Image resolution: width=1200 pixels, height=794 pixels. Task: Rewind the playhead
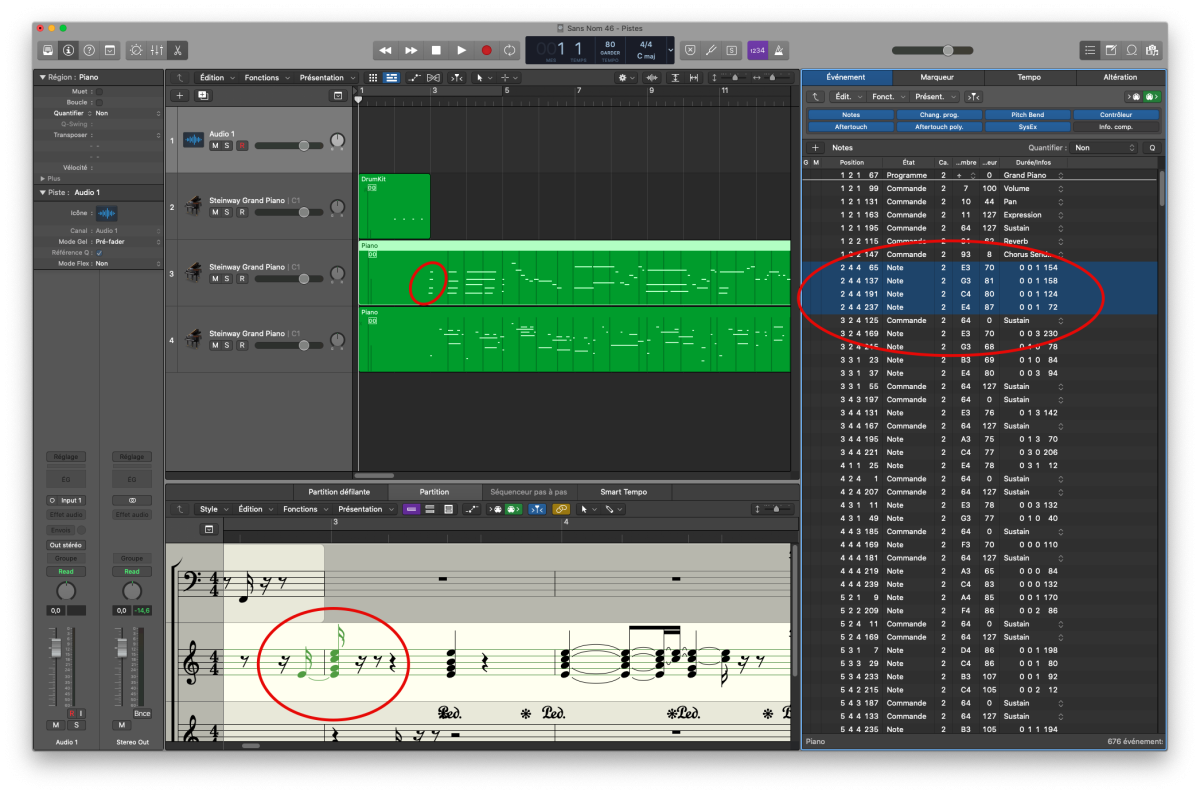tap(386, 50)
